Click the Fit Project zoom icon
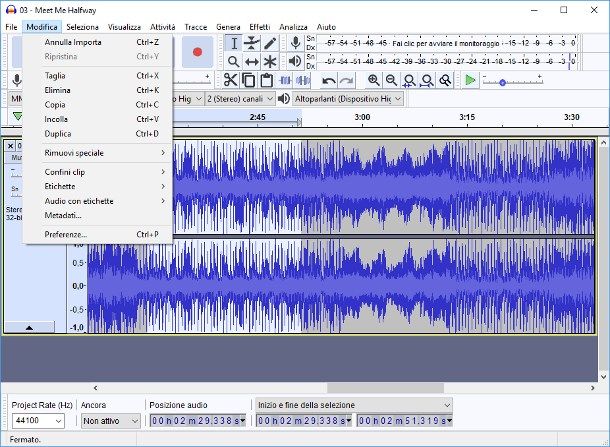Image resolution: width=610 pixels, height=447 pixels. [427, 81]
